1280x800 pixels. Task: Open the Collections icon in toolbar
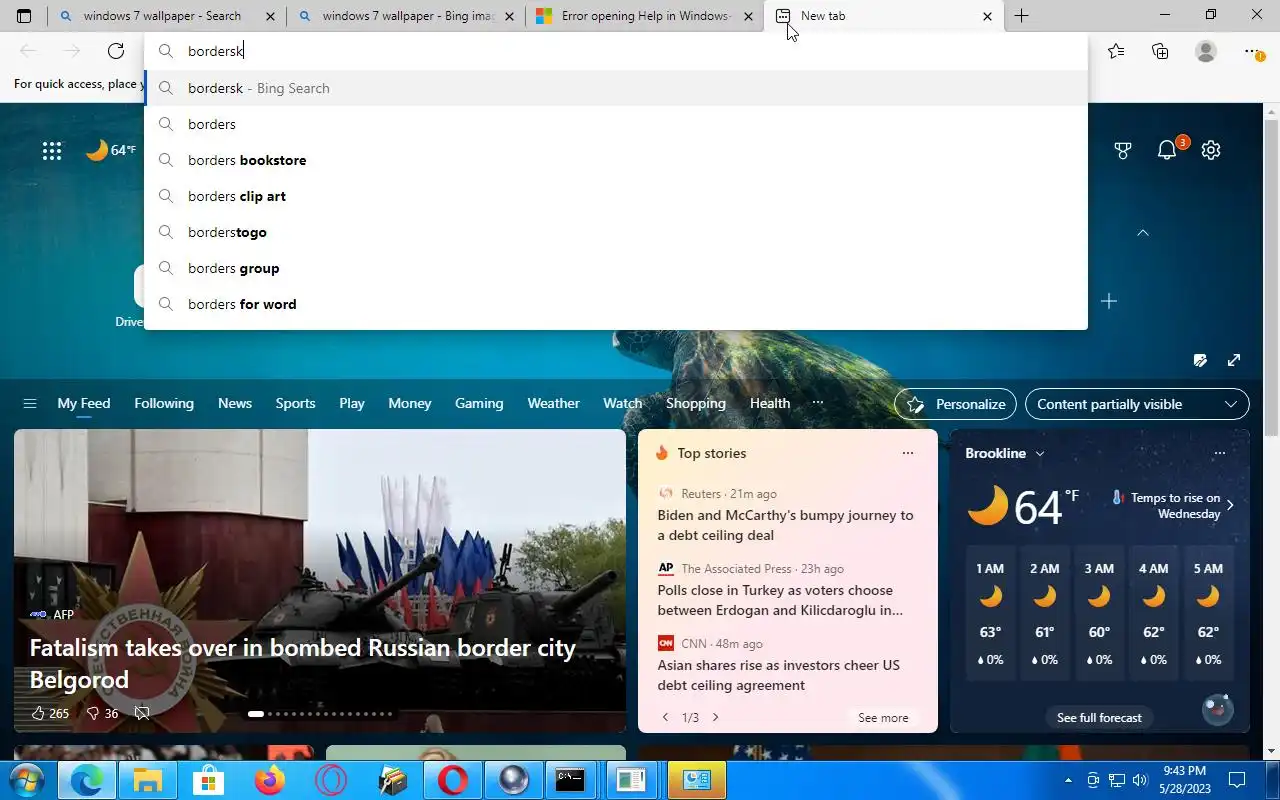[1160, 51]
